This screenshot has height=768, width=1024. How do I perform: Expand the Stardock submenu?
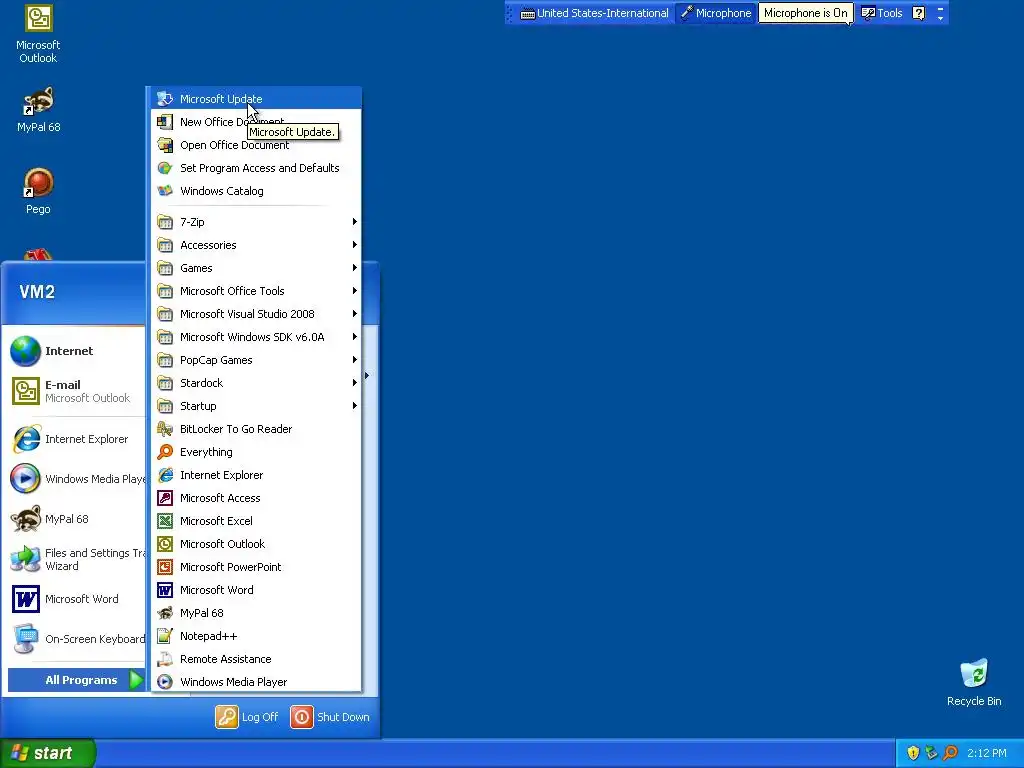[256, 383]
